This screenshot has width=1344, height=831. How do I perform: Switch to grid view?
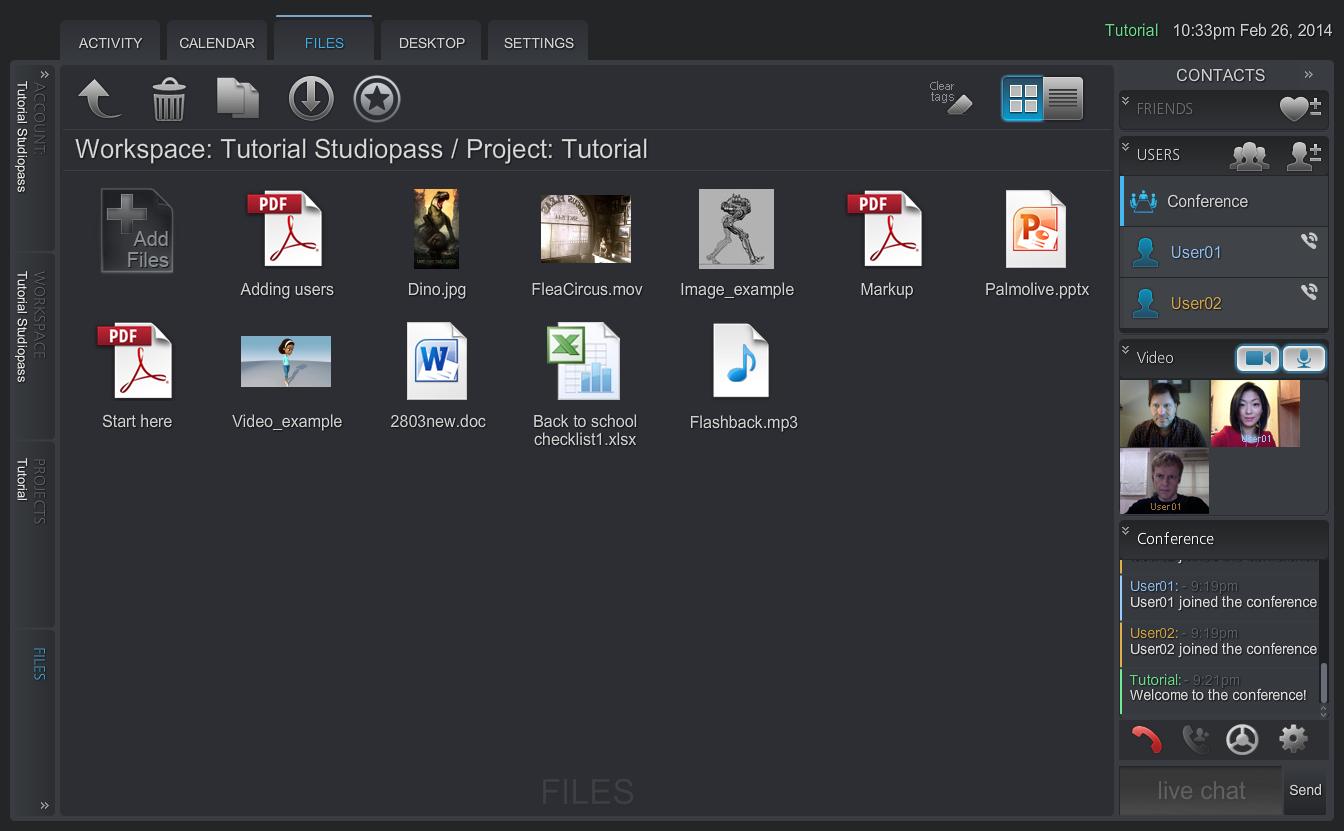coord(1022,98)
